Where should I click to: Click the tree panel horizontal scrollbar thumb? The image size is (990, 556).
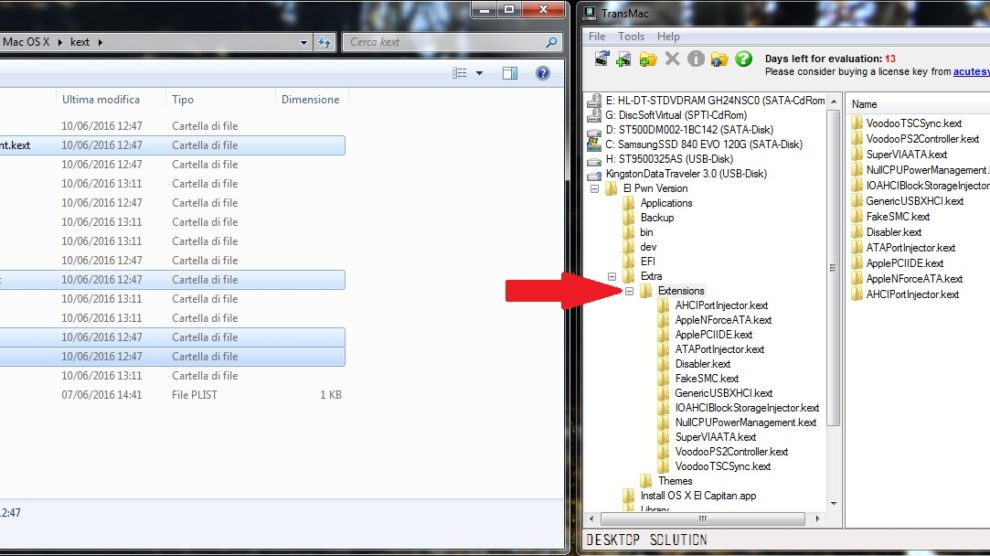click(702, 519)
